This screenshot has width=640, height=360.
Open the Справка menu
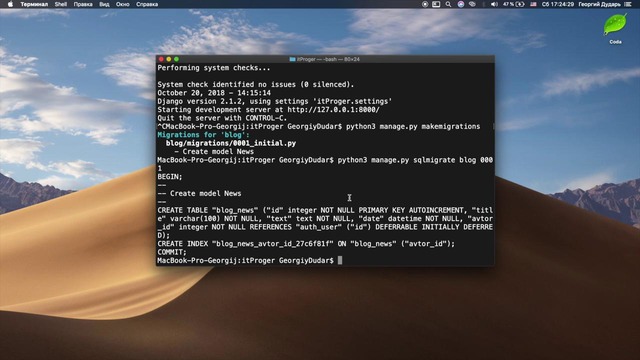coord(147,4)
